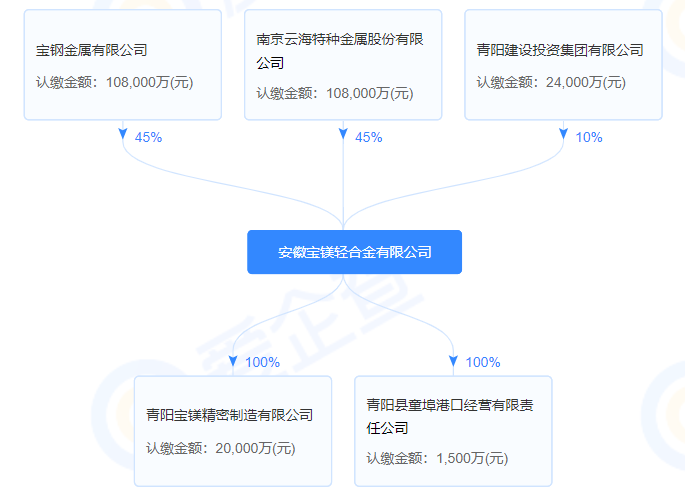Open the 南京云海特种金属股份有限公司 shareholder card
685x496 pixels.
pyautogui.click(x=343, y=65)
